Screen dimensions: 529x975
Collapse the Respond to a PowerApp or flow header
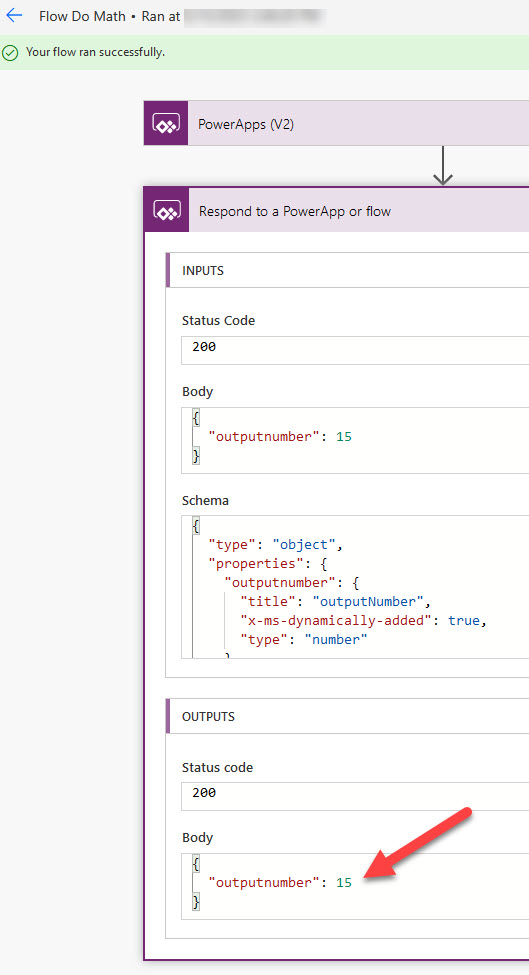pos(337,210)
